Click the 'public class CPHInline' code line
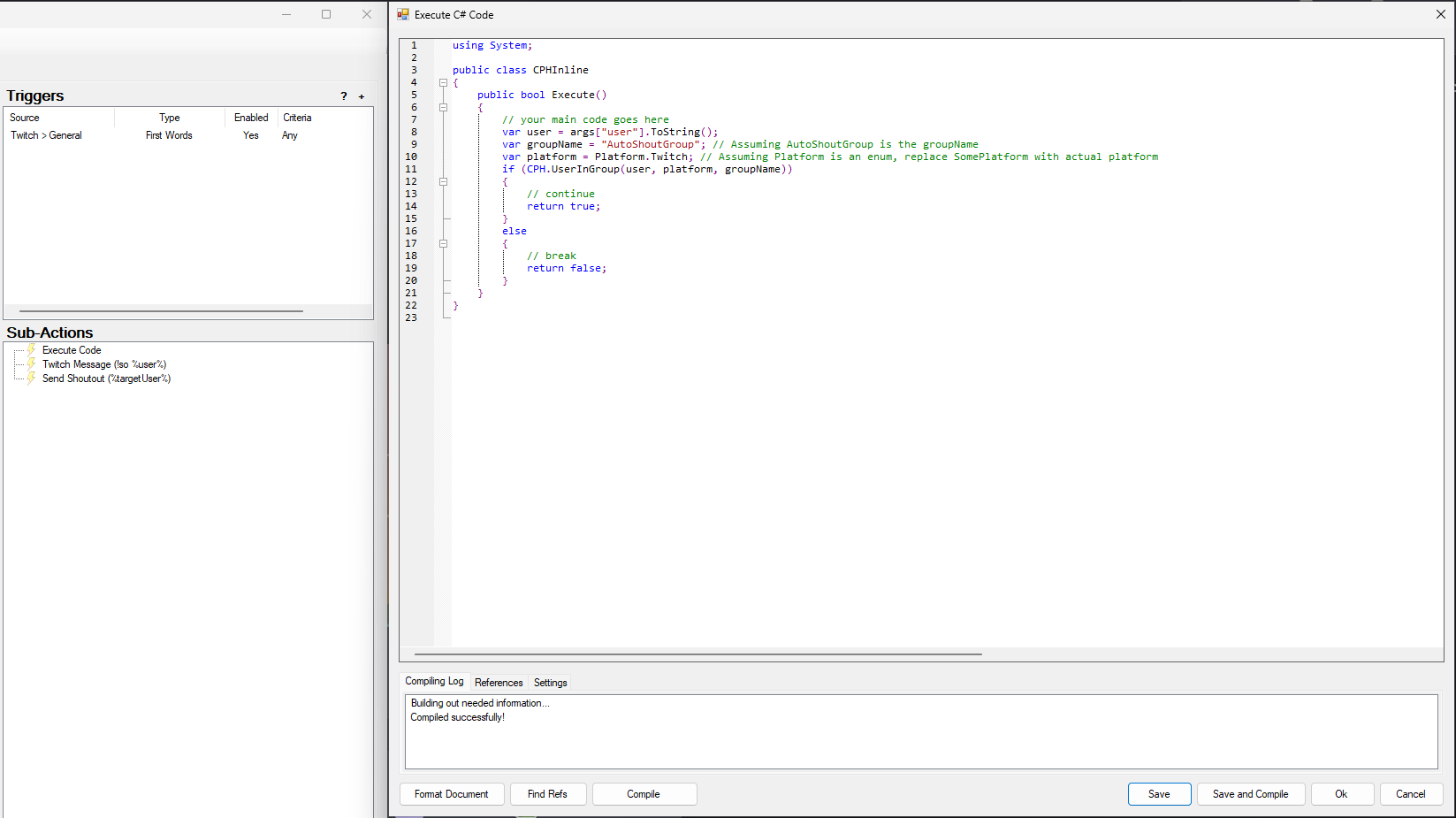This screenshot has width=1456, height=818. pyautogui.click(x=521, y=70)
